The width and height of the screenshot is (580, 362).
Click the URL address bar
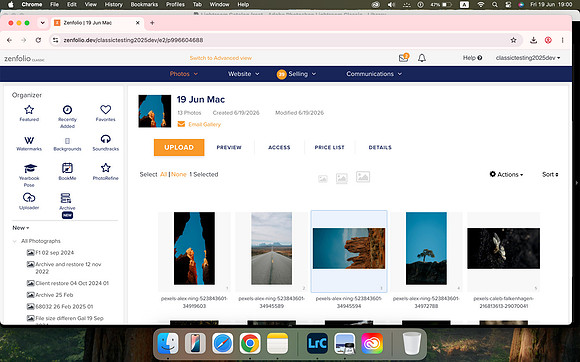point(285,40)
